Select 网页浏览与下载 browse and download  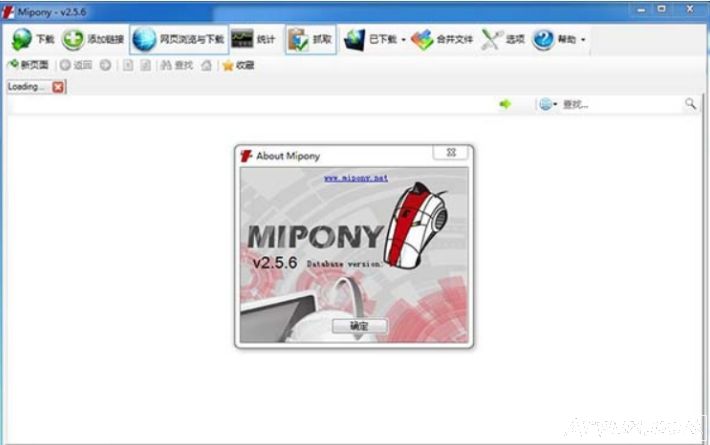click(x=179, y=39)
